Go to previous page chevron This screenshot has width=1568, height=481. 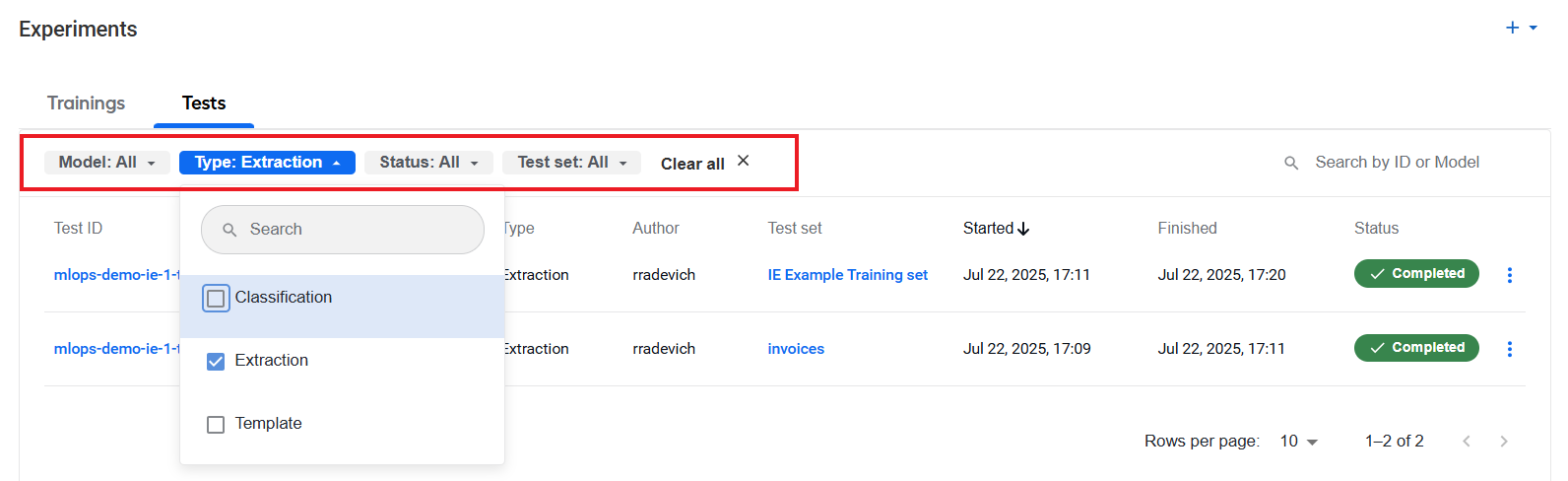pos(1467,442)
